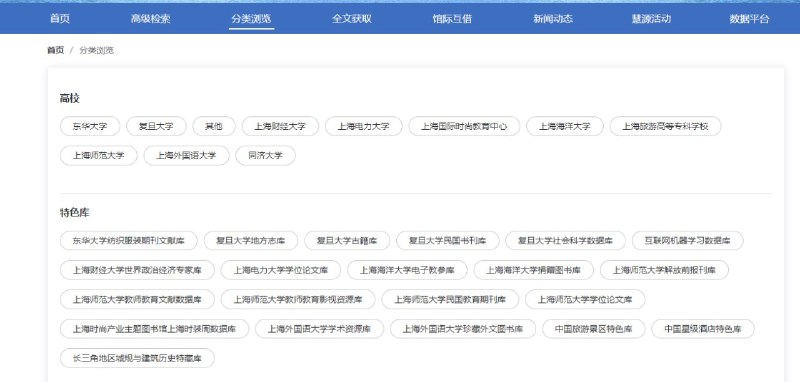Choose the 复旦大学 tag
This screenshot has width=800, height=382.
click(156, 126)
